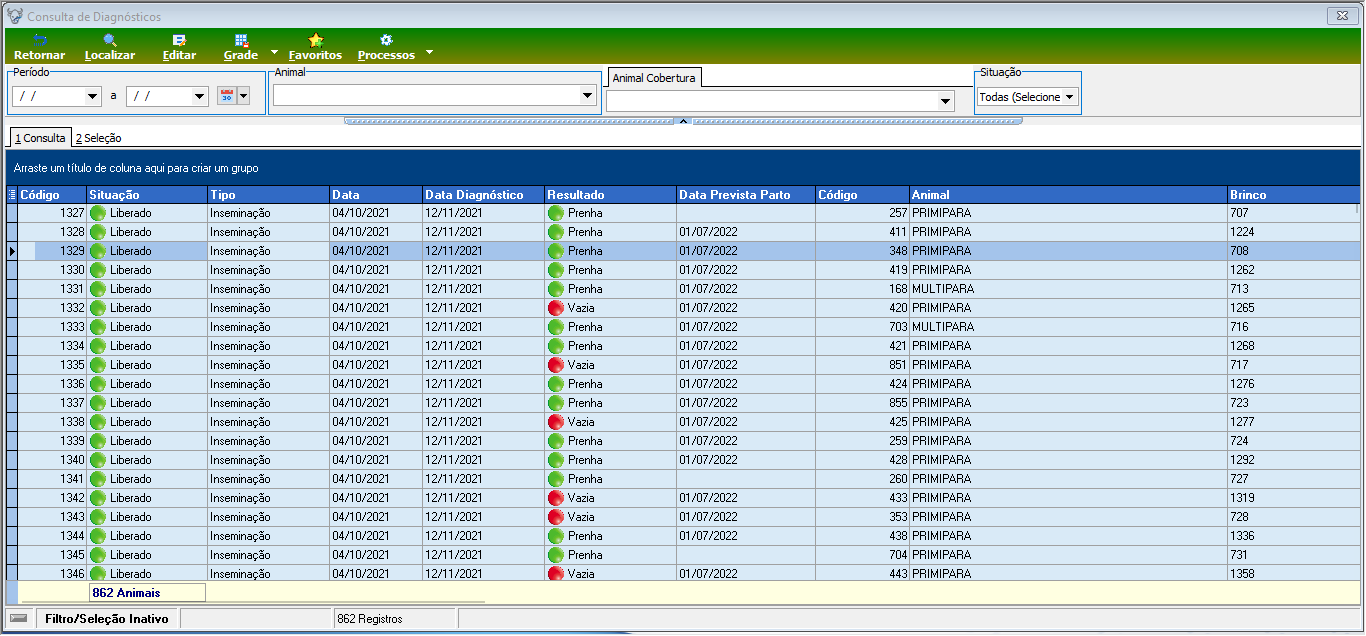Click Filtro/Seleção Inativo status entry
The height and width of the screenshot is (636, 1366).
[107, 619]
